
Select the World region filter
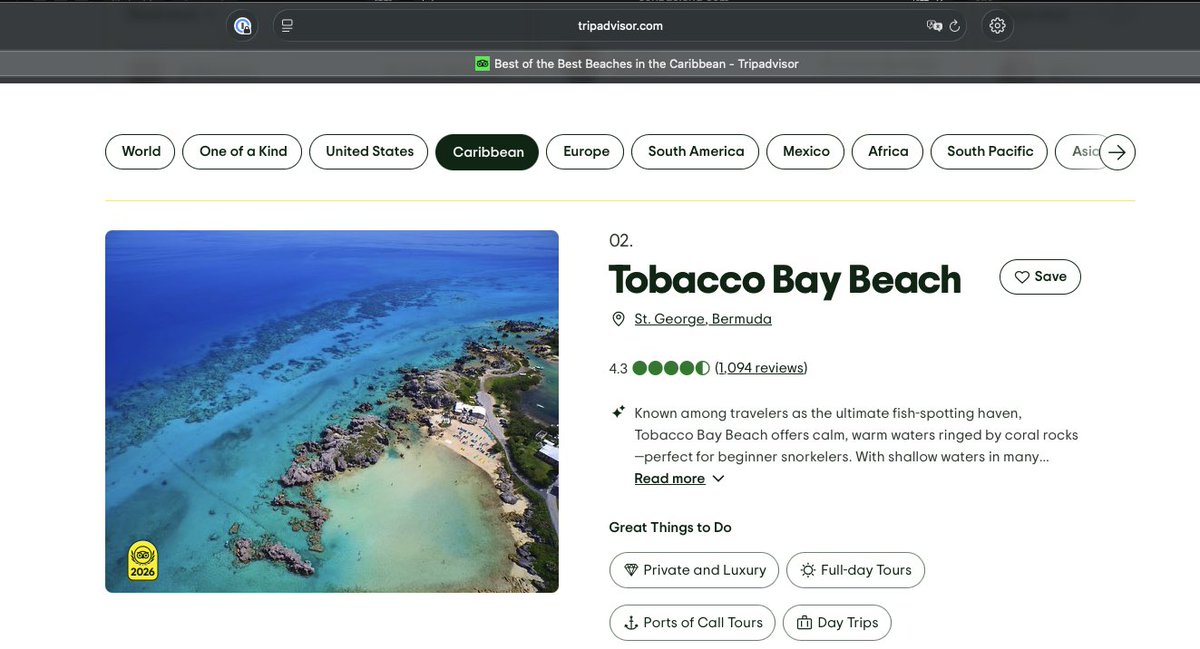[x=141, y=152]
